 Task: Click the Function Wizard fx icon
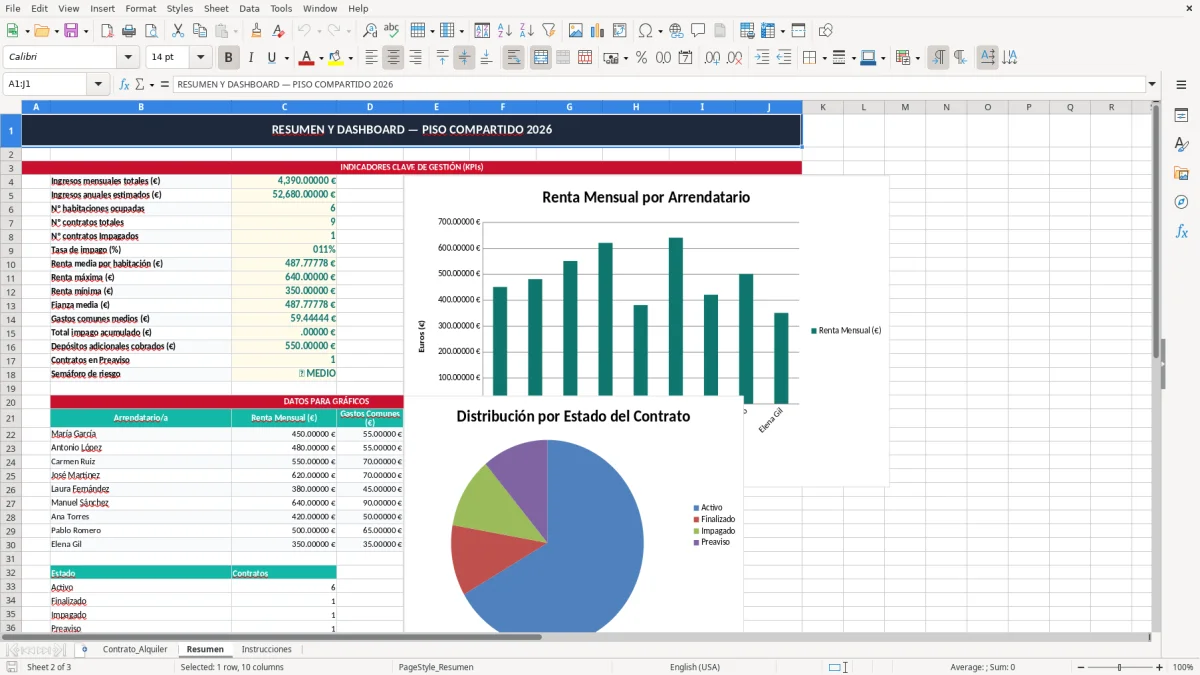point(125,84)
